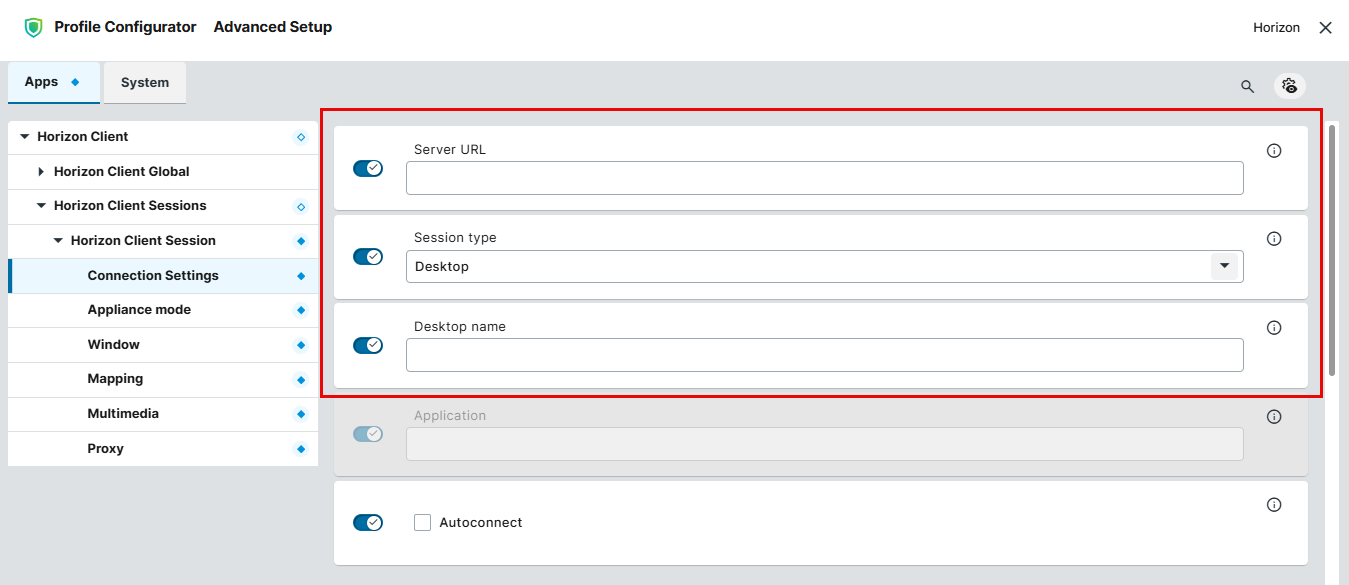1349x585 pixels.
Task: Click diamond marker beside Window
Action: pos(301,345)
